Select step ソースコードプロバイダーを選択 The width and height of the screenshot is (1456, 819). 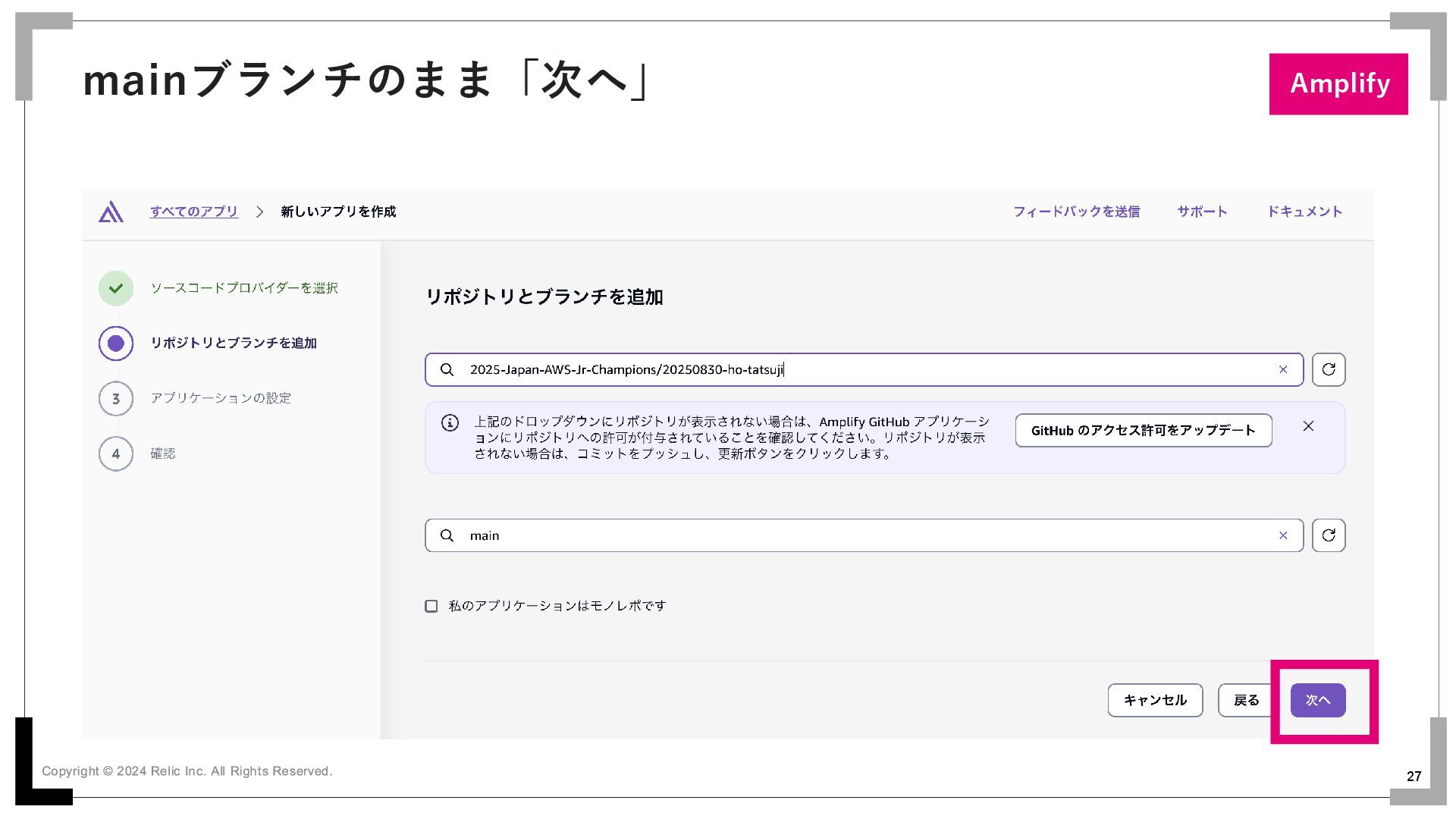244,288
